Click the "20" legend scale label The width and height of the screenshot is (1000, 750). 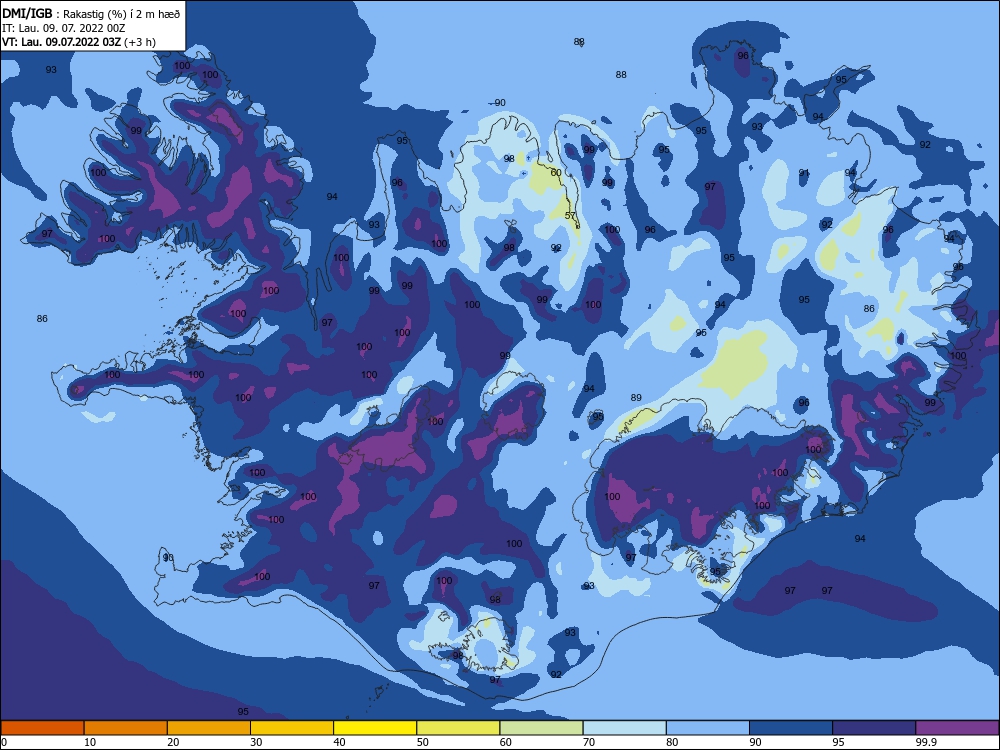tap(173, 742)
